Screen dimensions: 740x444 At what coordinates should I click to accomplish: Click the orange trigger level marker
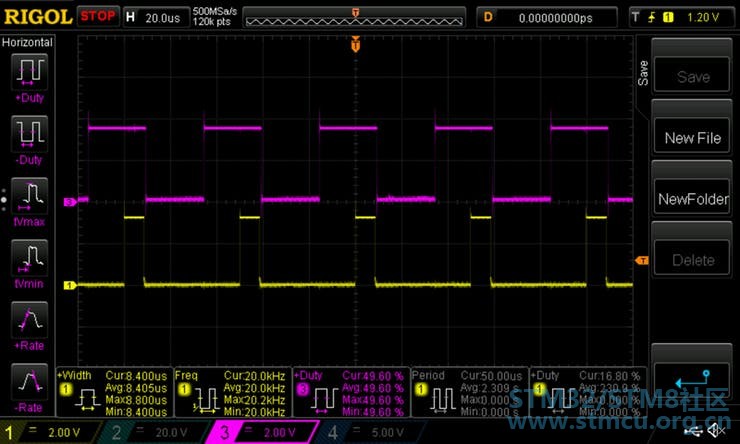642,260
